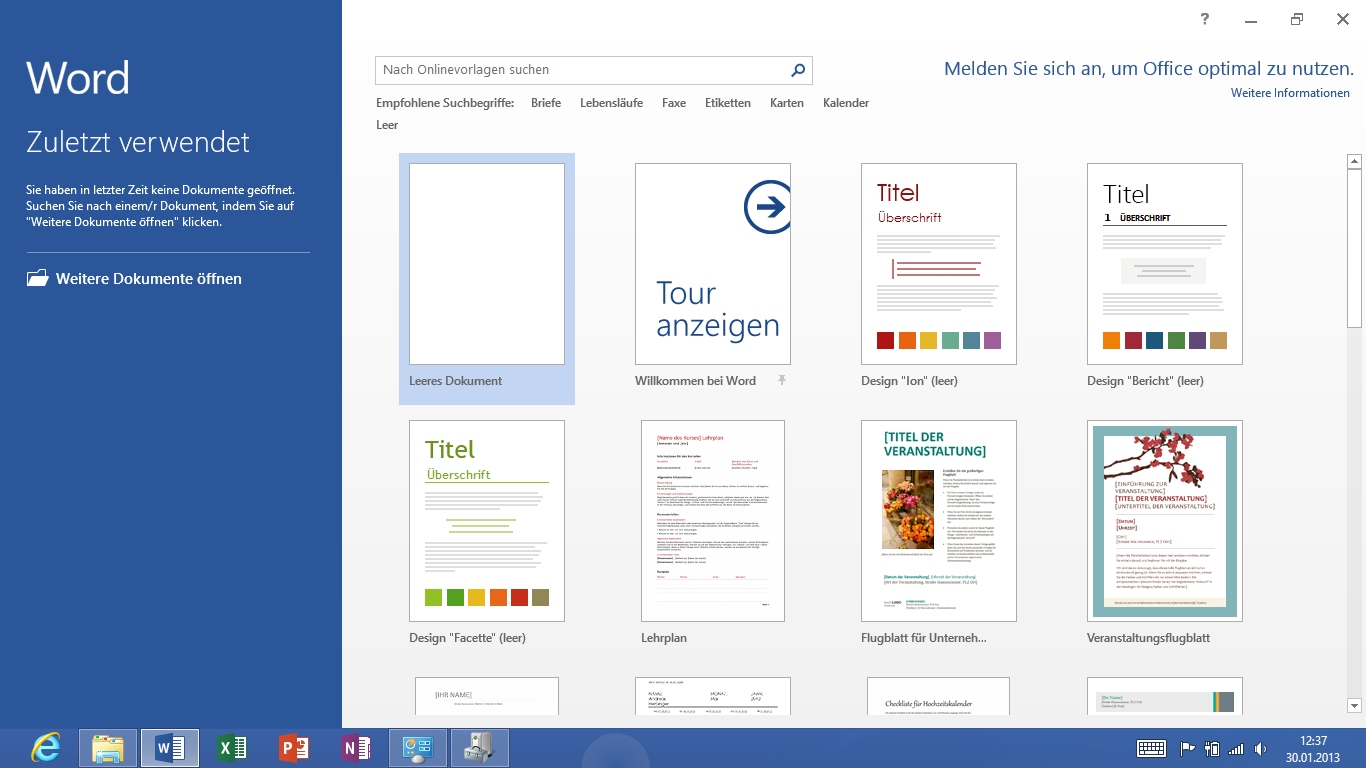Select the "Briefe" suggested search term

point(546,103)
